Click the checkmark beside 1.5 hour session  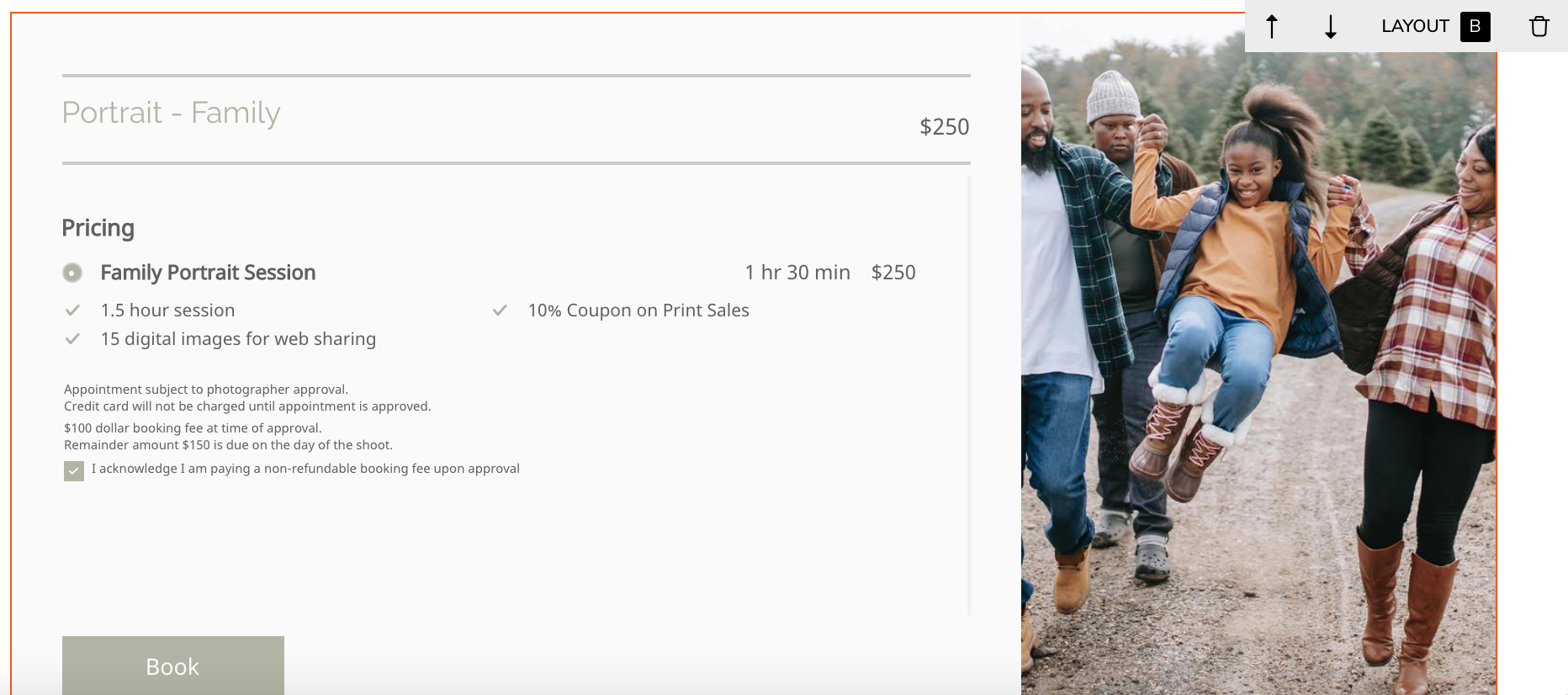[x=73, y=310]
